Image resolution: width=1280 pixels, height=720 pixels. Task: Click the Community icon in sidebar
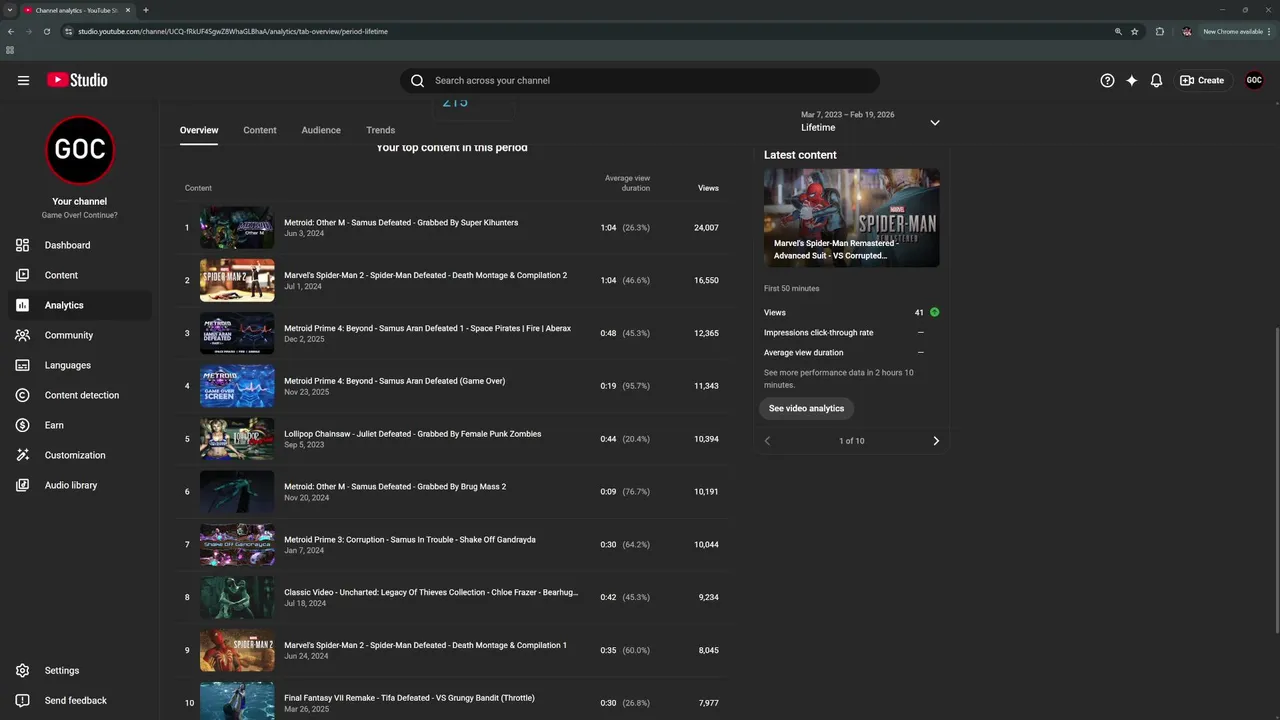click(23, 335)
